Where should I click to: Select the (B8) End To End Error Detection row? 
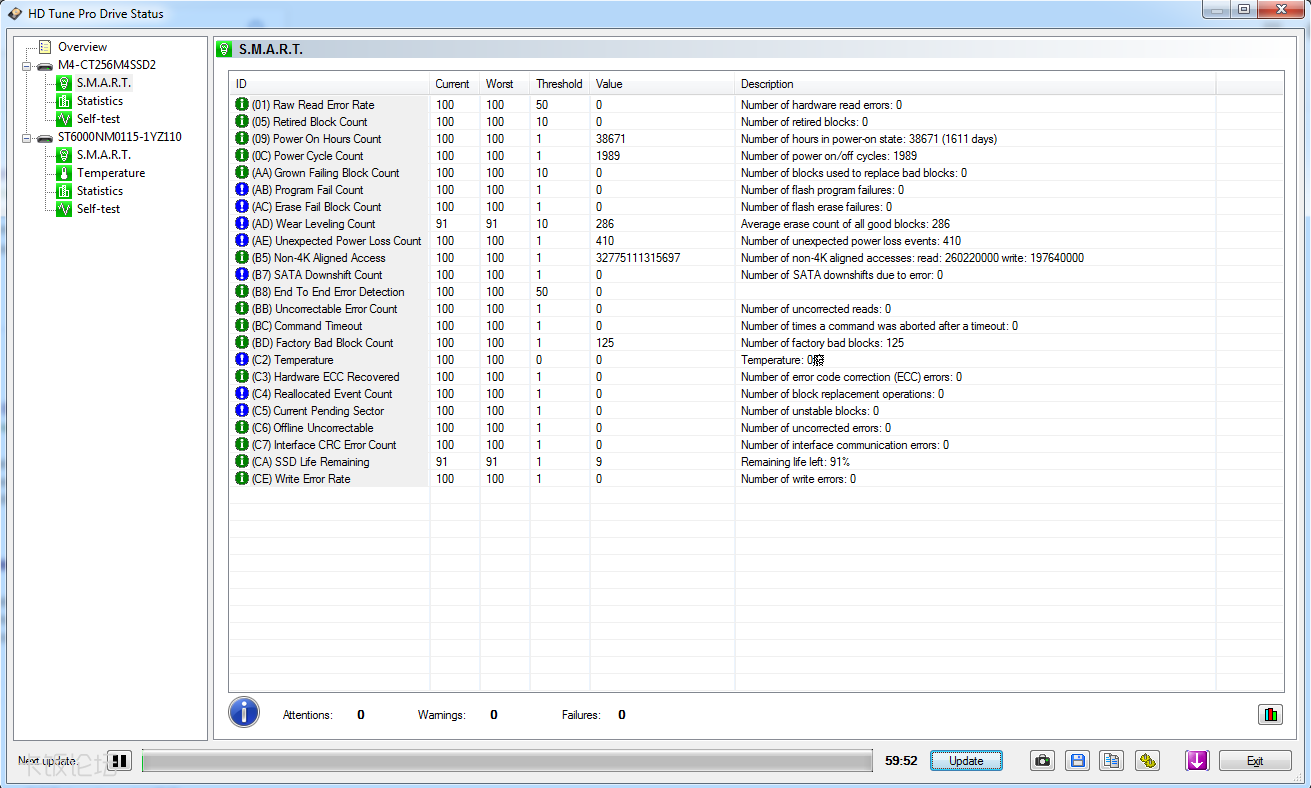click(756, 291)
